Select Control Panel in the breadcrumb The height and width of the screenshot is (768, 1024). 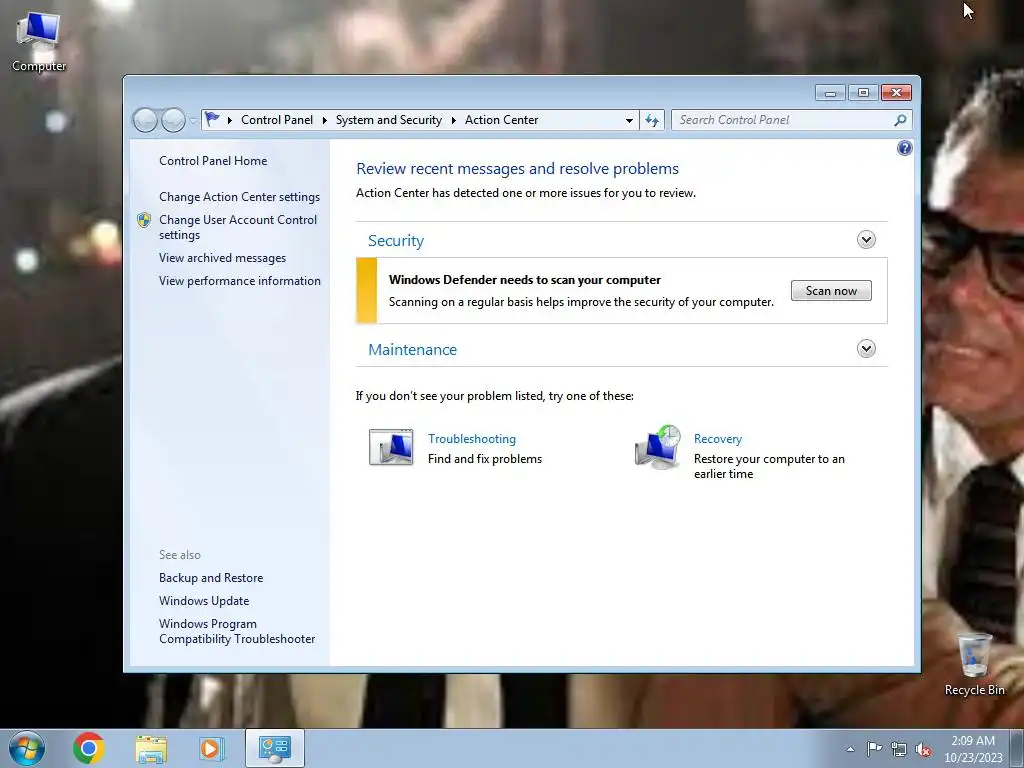[277, 120]
